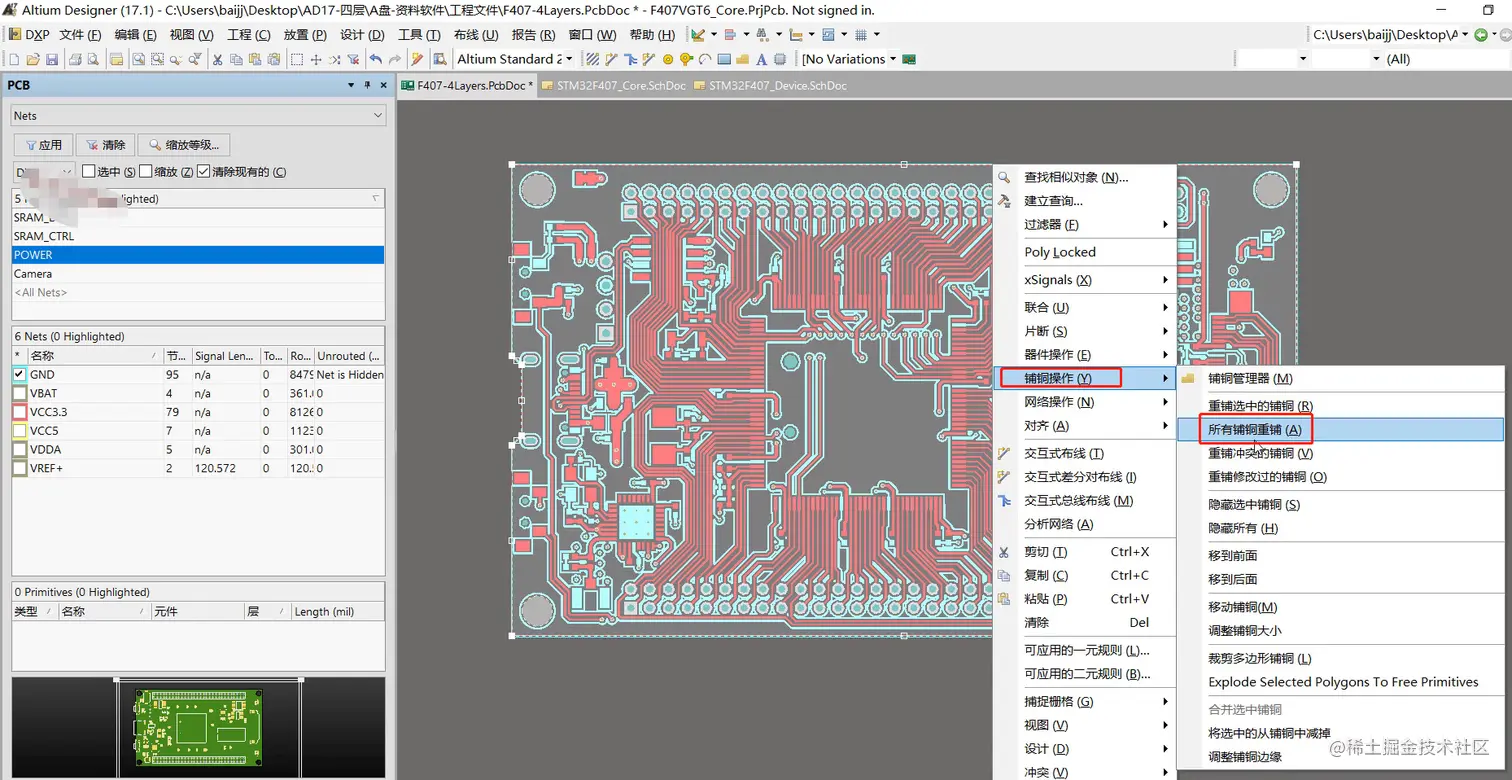
Task: Click the VCC3.3 net color swatch
Action: tap(19, 412)
